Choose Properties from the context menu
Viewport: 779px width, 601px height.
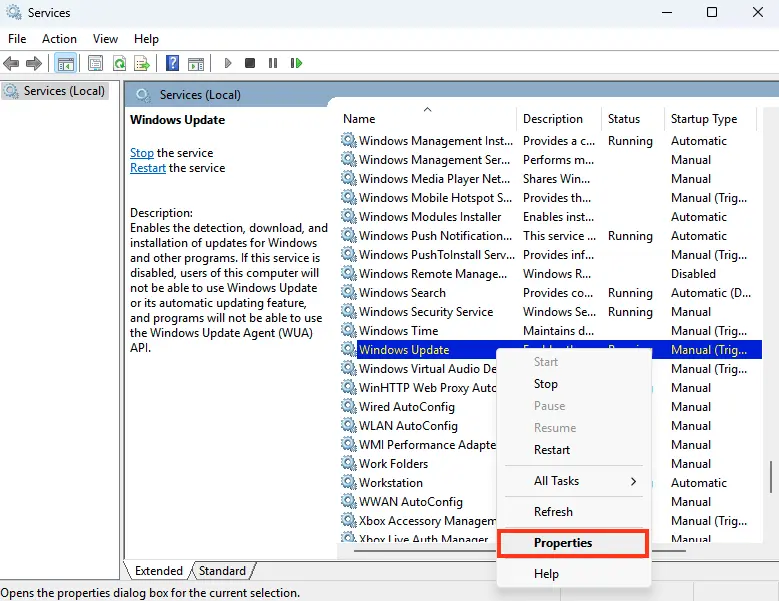[x=563, y=543]
